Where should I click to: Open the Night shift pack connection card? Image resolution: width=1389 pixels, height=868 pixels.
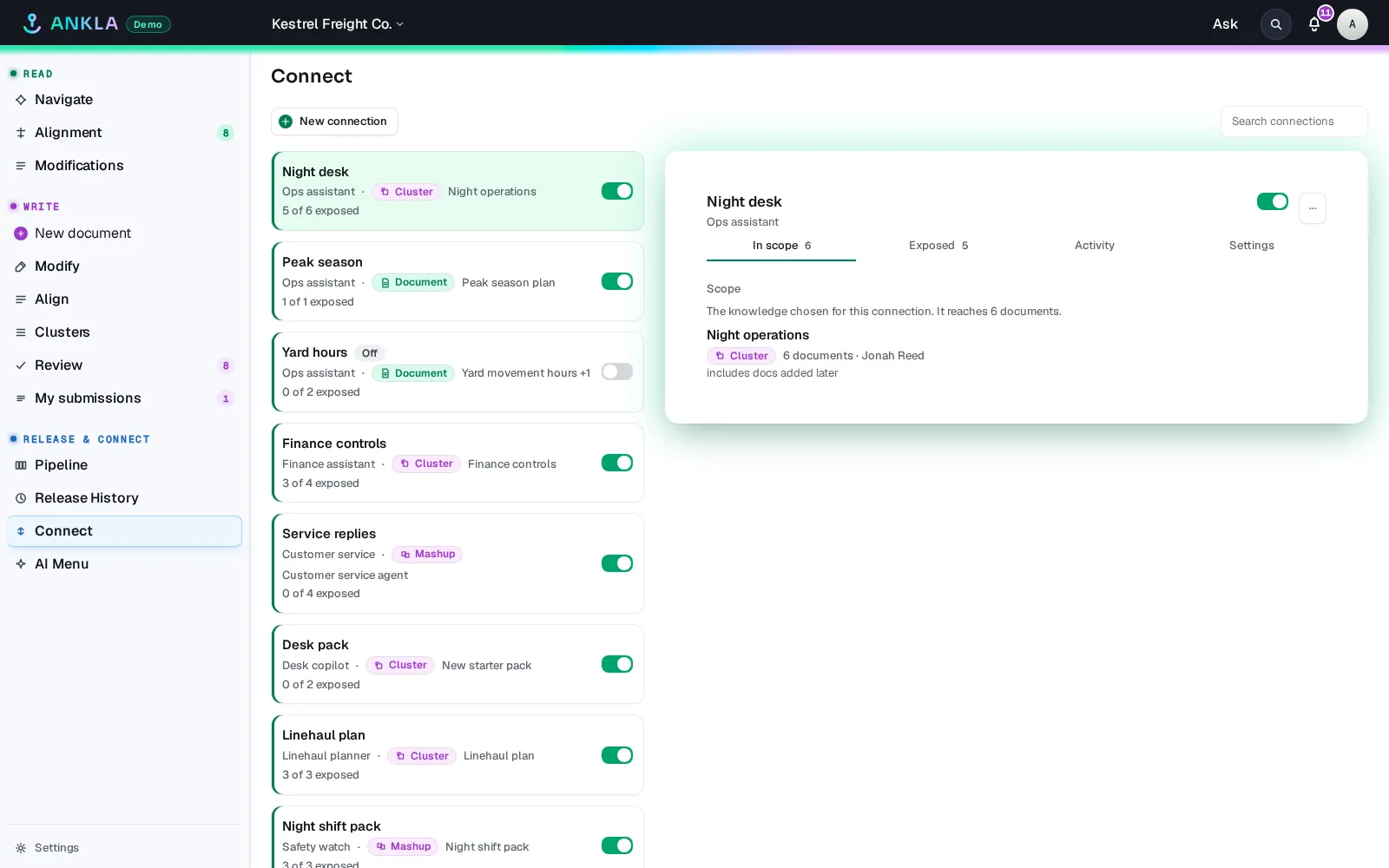(458, 837)
